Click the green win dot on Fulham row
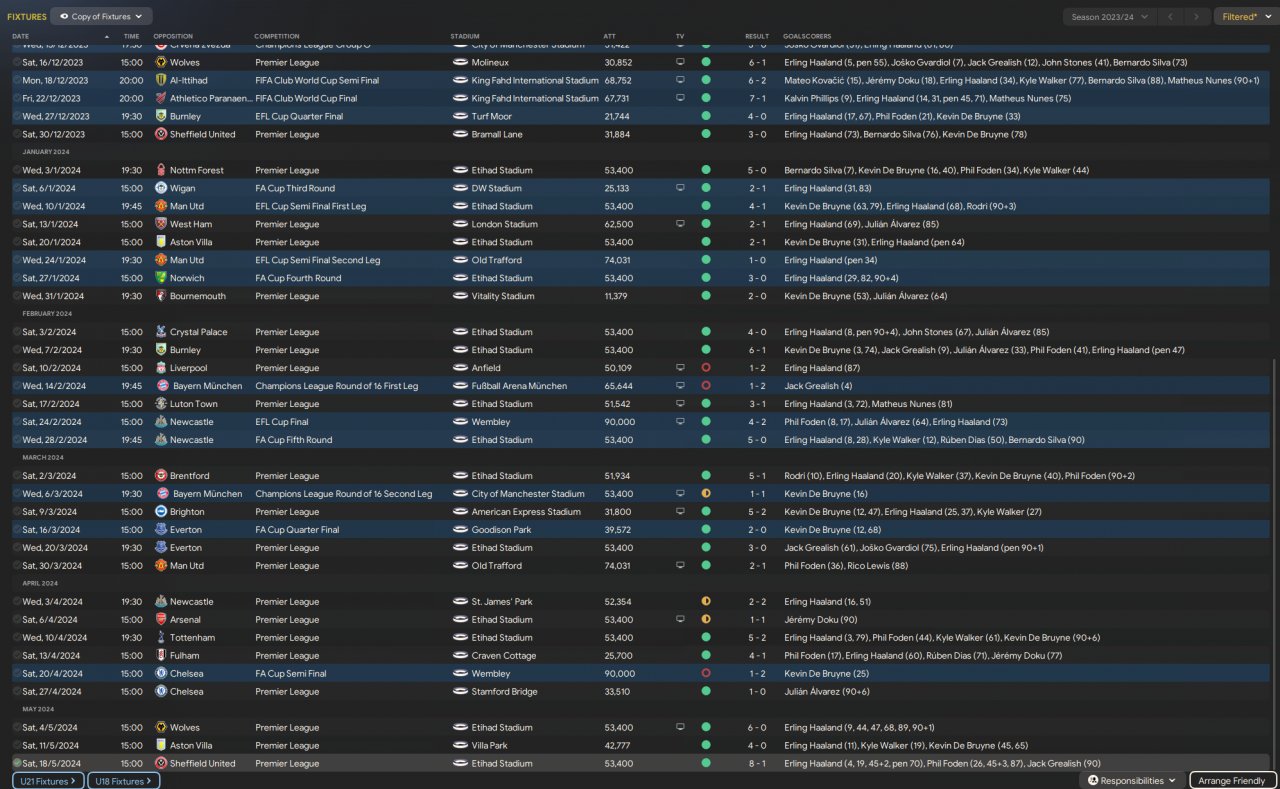 pyautogui.click(x=706, y=656)
